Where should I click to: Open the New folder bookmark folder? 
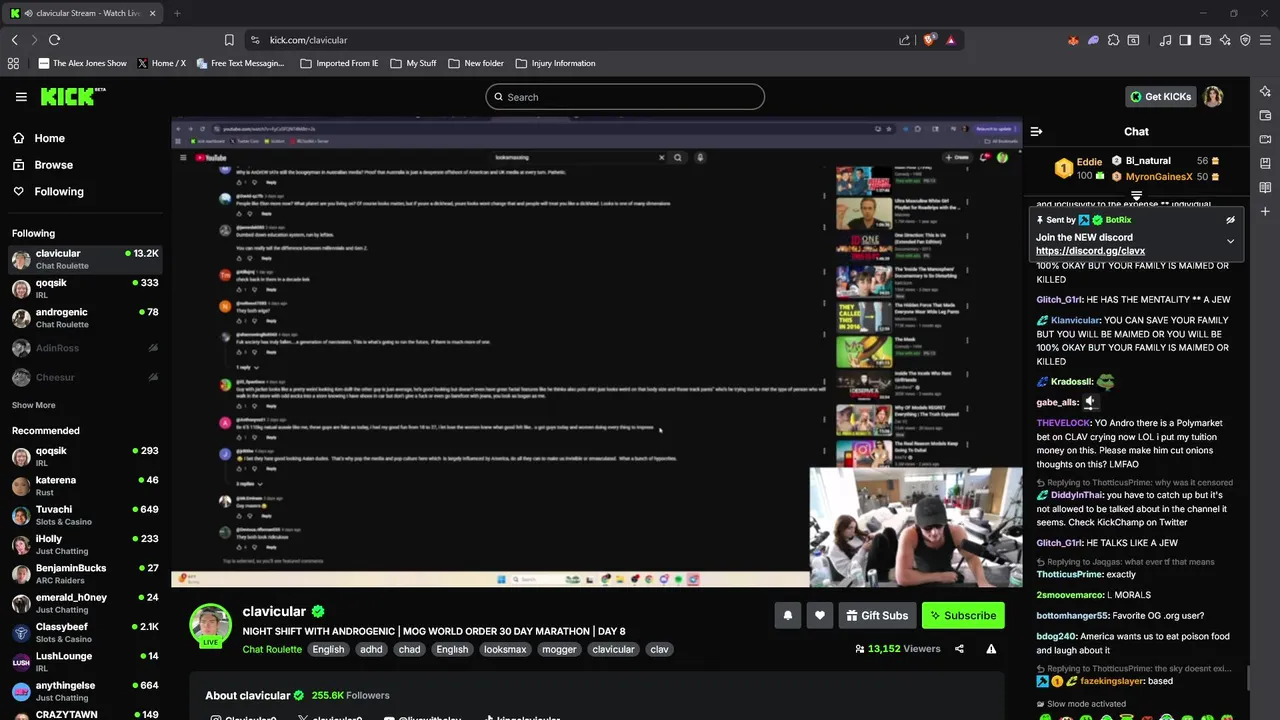476,63
